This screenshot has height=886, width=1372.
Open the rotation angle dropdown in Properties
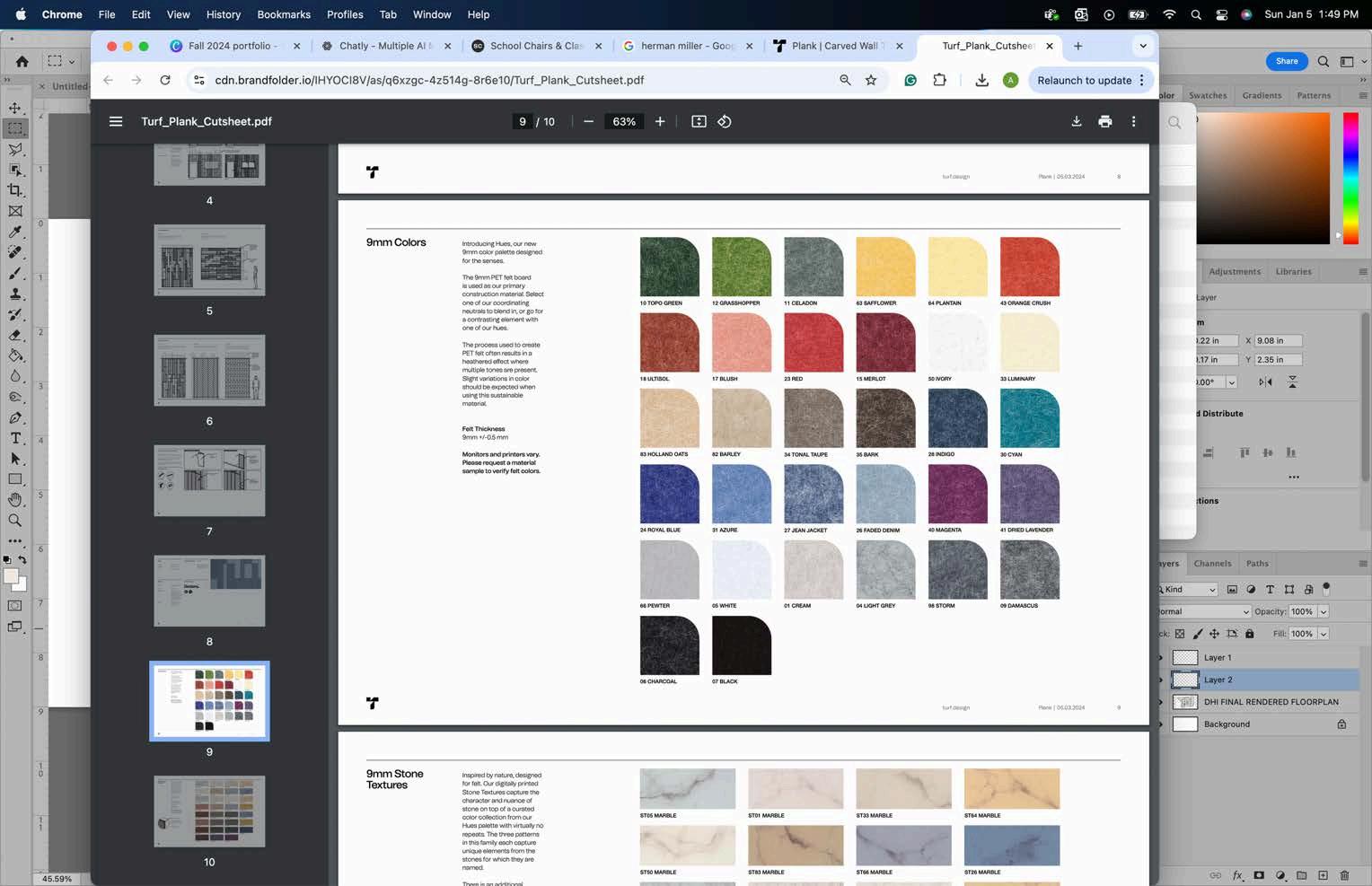pos(1231,382)
